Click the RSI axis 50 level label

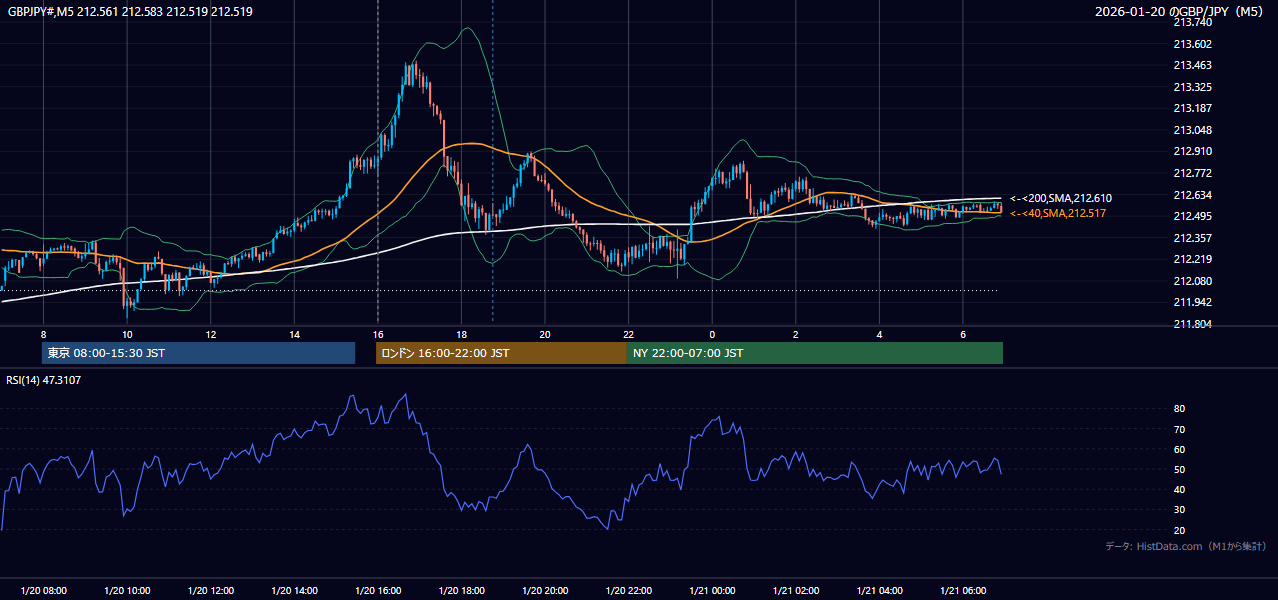coord(1180,470)
